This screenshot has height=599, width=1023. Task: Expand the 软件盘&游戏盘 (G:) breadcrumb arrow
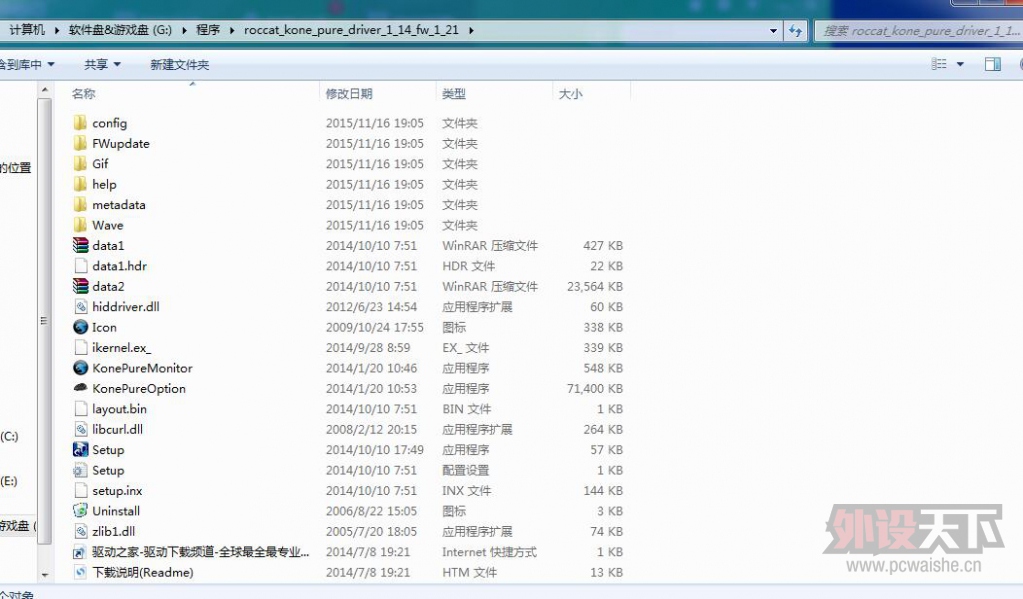point(185,30)
